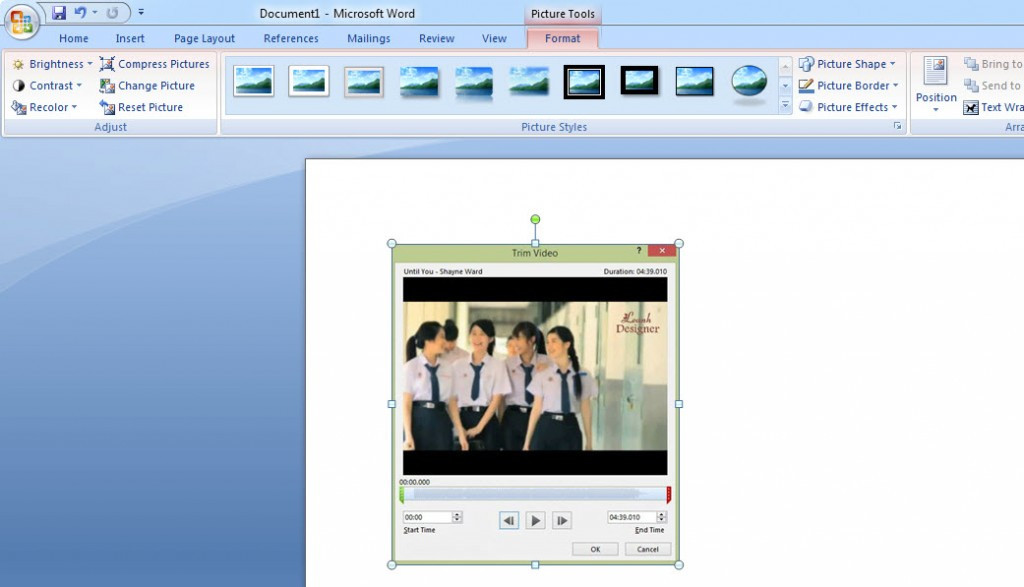Open the Customize Quick Access Toolbar dropdown
The image size is (1024, 587).
coord(141,12)
